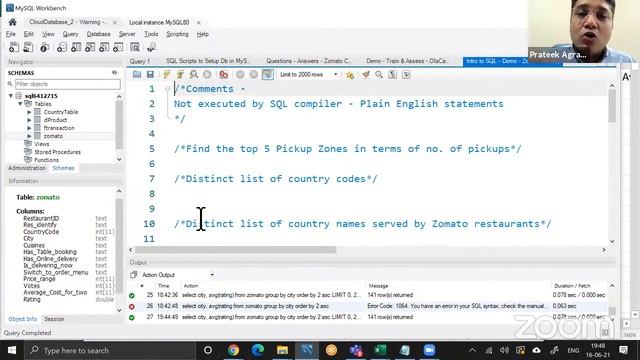Create a new view icon
Viewport: 640px width, 360px height.
click(x=90, y=47)
